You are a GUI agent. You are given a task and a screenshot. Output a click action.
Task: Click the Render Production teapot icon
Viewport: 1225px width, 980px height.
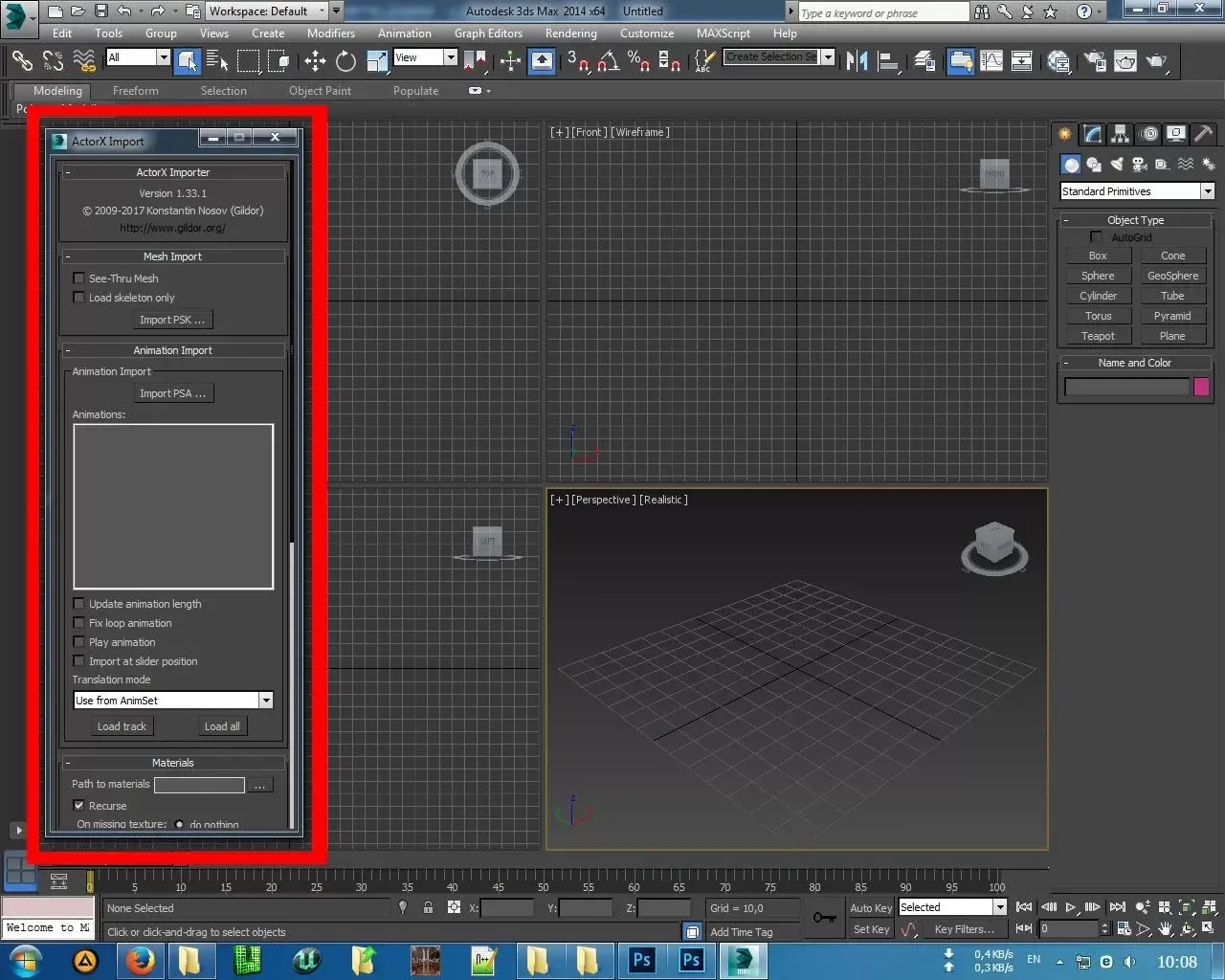click(1157, 61)
